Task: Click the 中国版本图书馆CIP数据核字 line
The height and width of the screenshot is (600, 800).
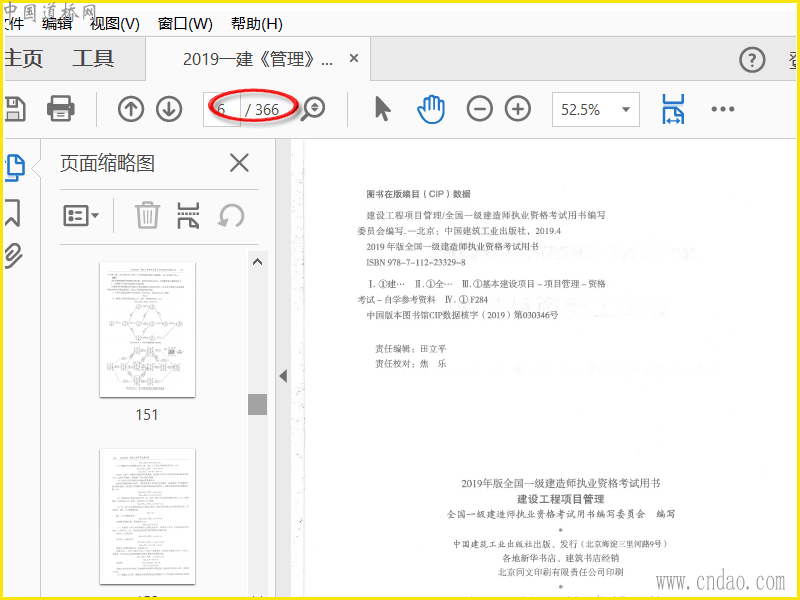Action: 462,315
